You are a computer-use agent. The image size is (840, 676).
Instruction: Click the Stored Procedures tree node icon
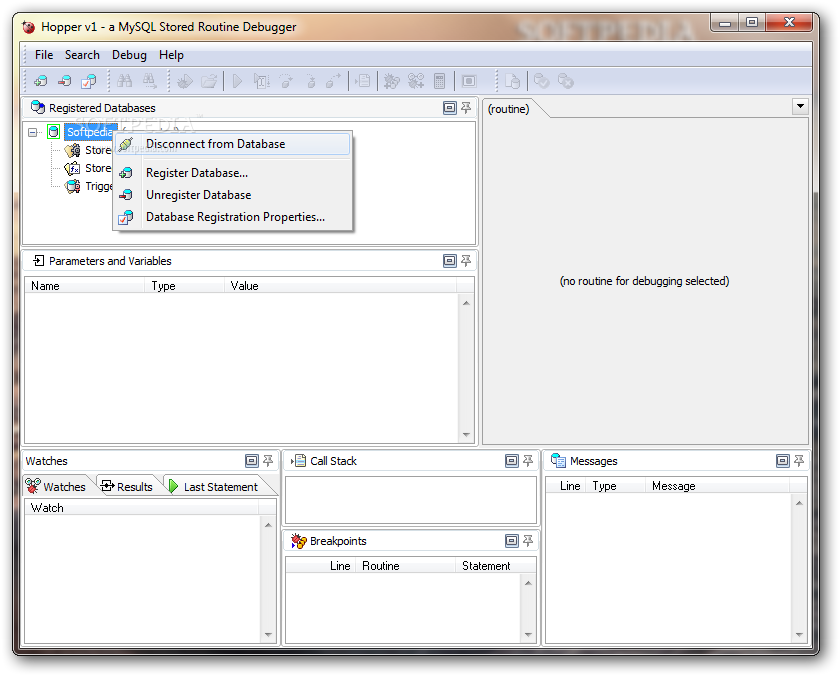[x=72, y=151]
